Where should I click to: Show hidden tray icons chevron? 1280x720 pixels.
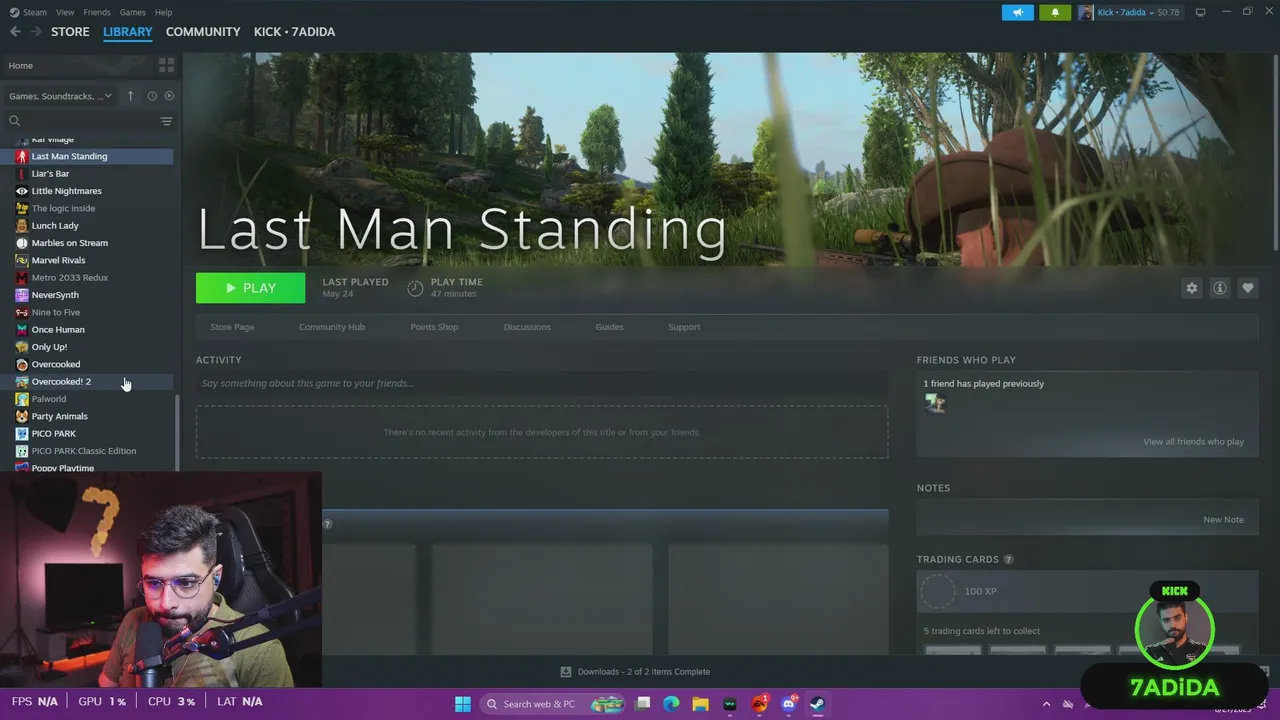pos(1047,704)
